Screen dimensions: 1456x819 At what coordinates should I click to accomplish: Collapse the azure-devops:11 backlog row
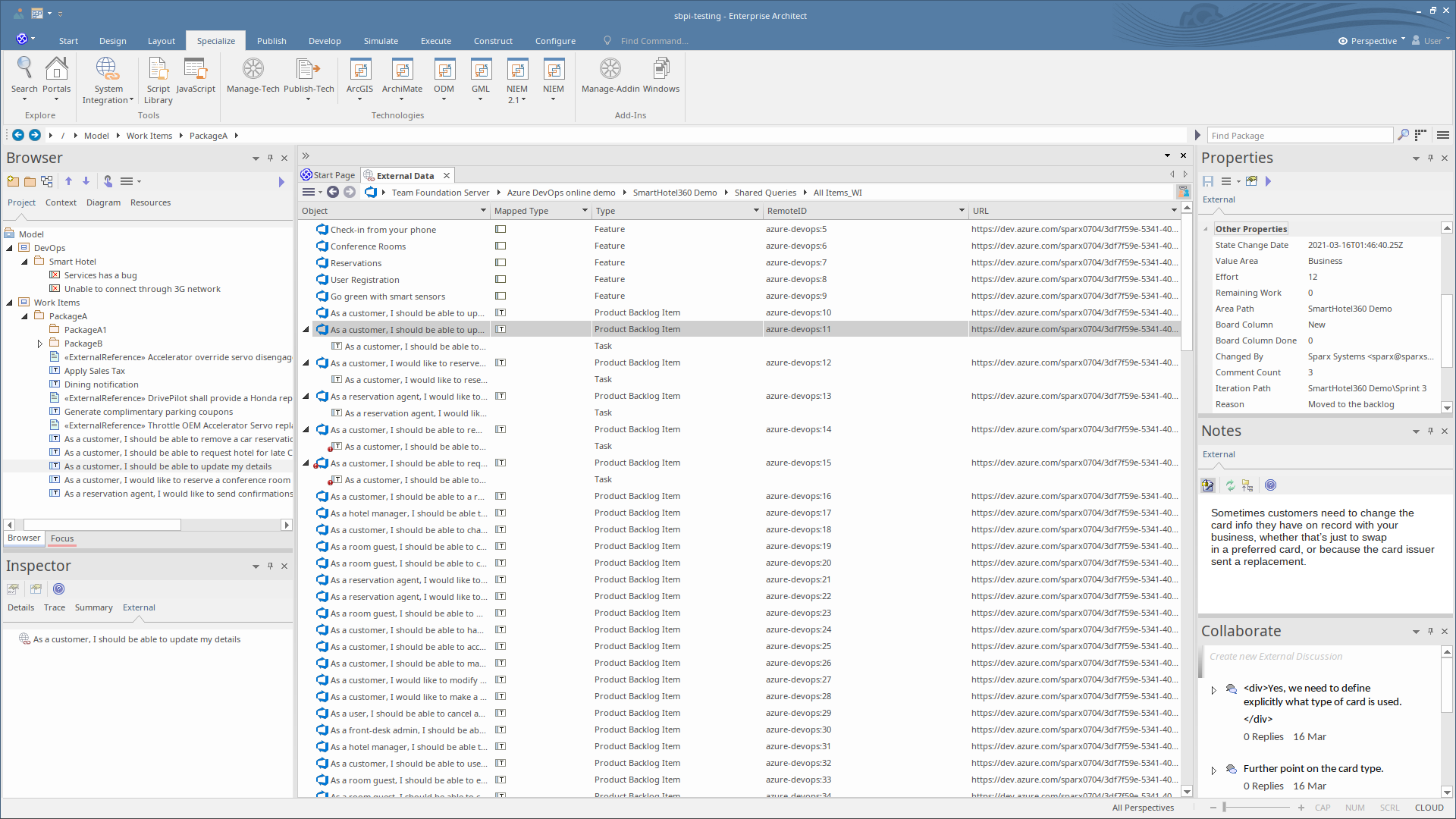pos(306,330)
